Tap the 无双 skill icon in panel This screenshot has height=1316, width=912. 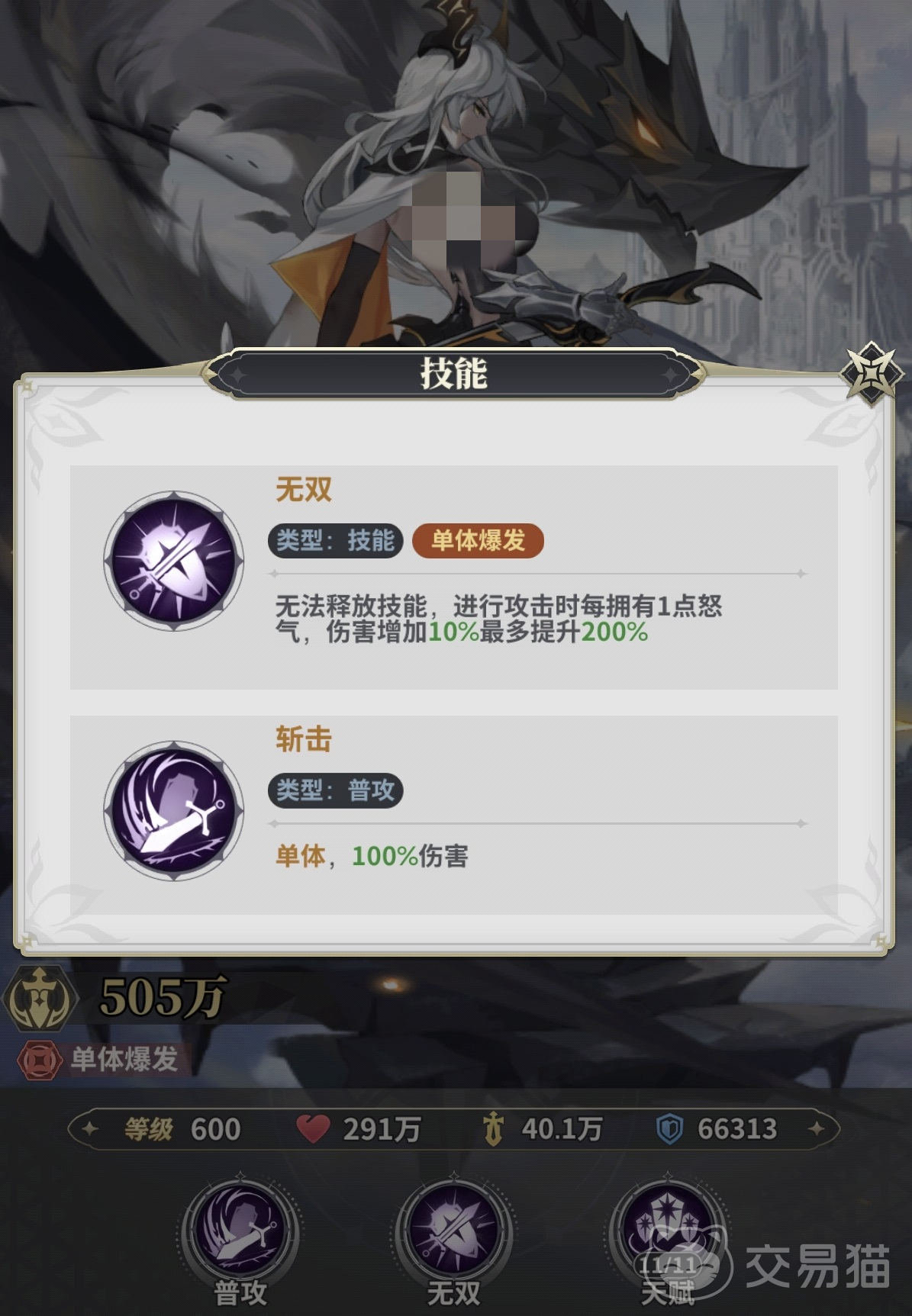coord(174,561)
